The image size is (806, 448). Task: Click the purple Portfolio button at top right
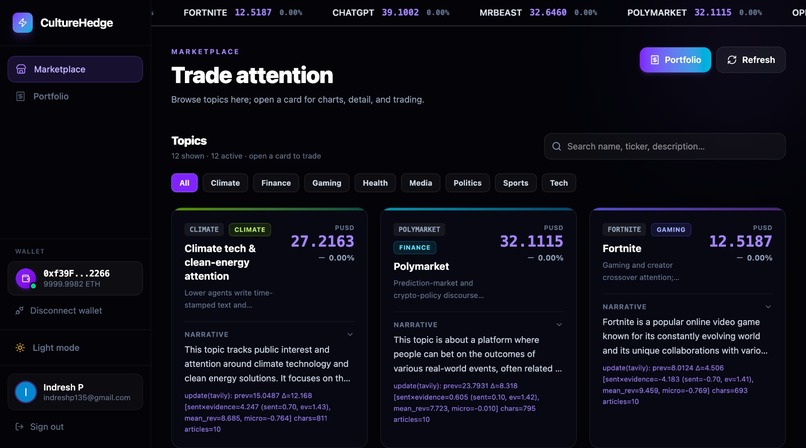[675, 60]
